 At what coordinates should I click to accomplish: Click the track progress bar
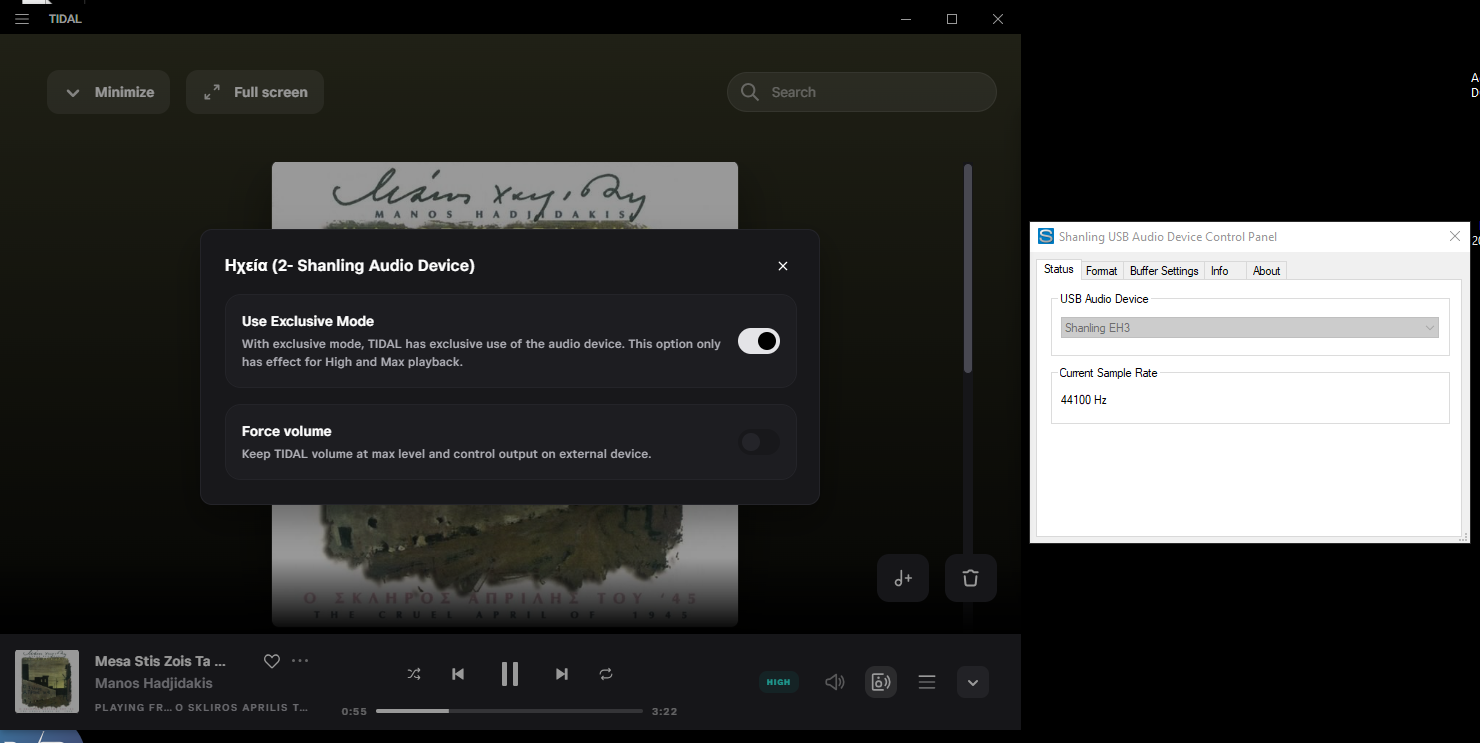(509, 711)
